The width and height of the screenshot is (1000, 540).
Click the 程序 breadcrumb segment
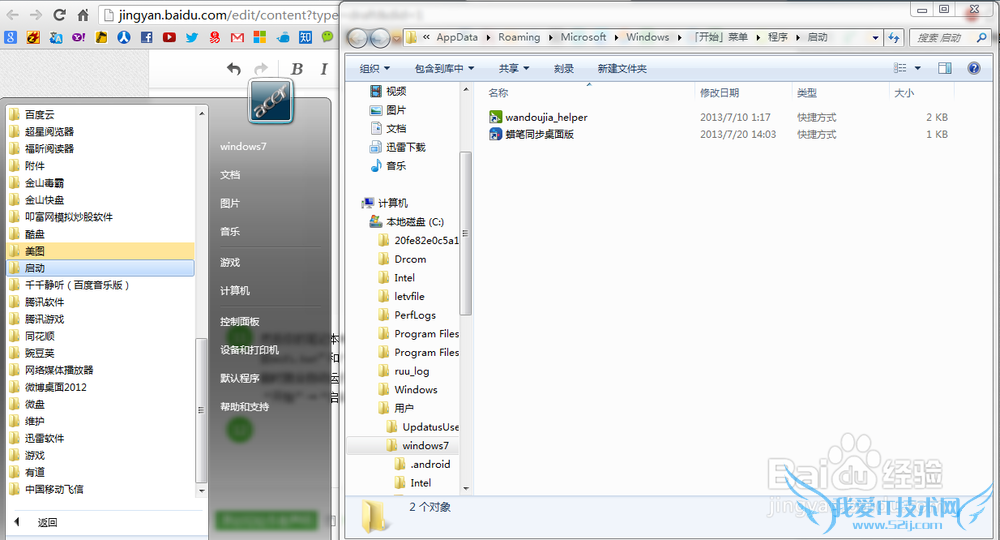point(777,37)
